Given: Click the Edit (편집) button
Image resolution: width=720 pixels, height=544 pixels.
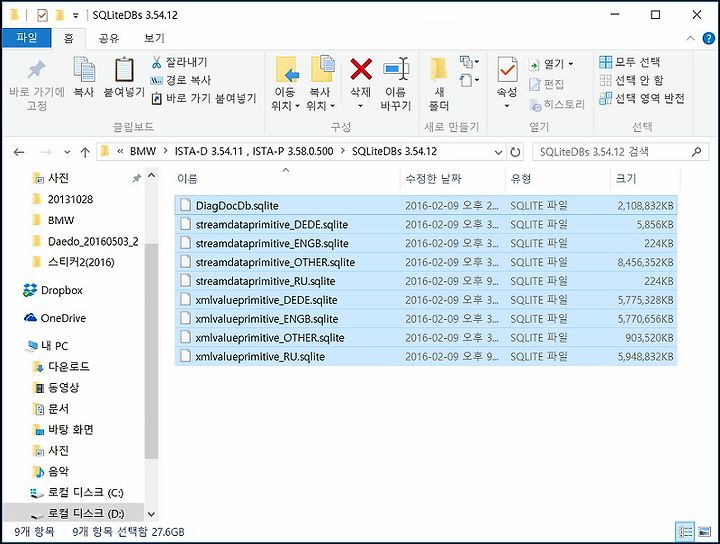Looking at the screenshot, I should (546, 84).
